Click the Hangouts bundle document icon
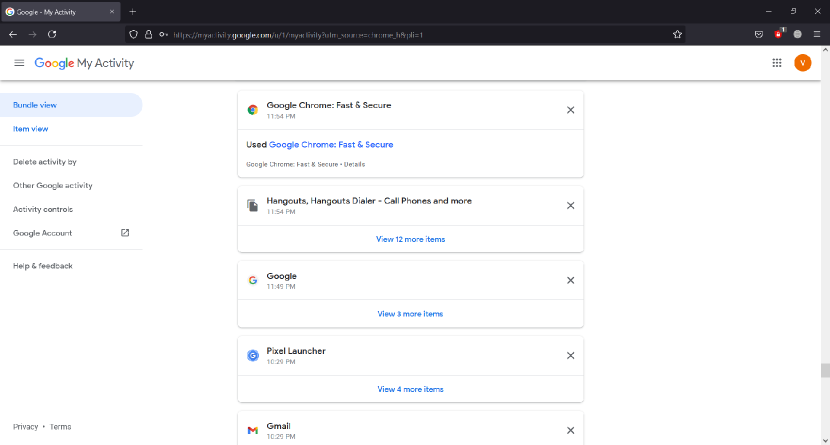Image resolution: width=830 pixels, height=445 pixels. click(253, 205)
